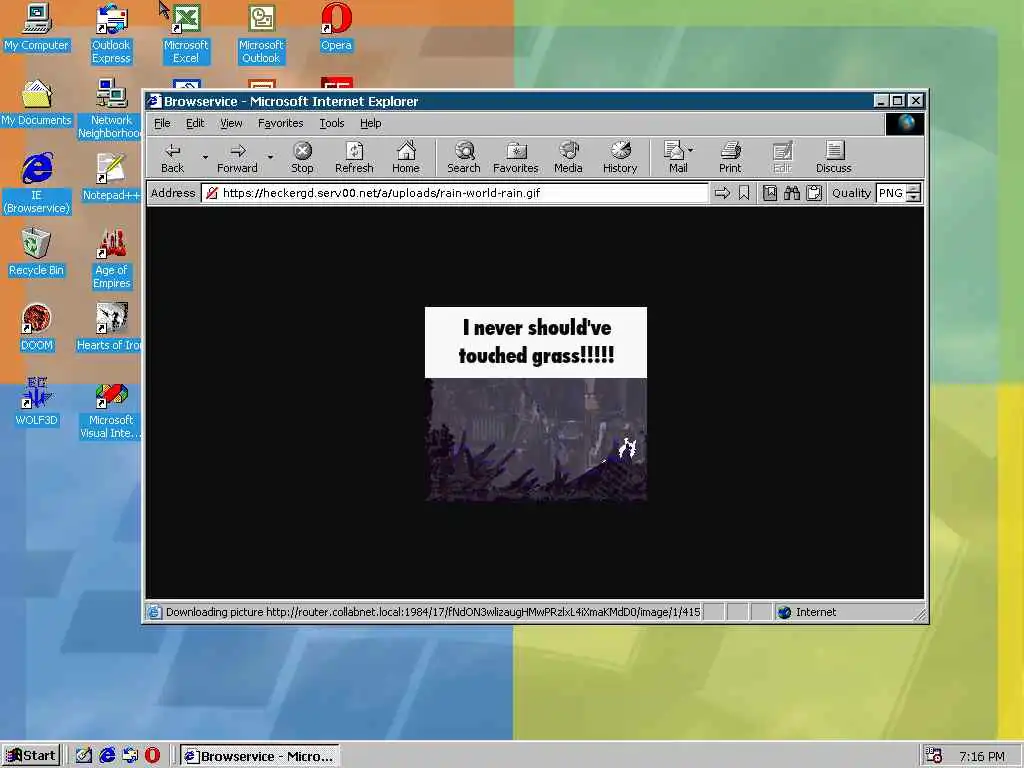The image size is (1024, 768).
Task: Open the Favorites pane from the toolbar
Action: pos(515,157)
